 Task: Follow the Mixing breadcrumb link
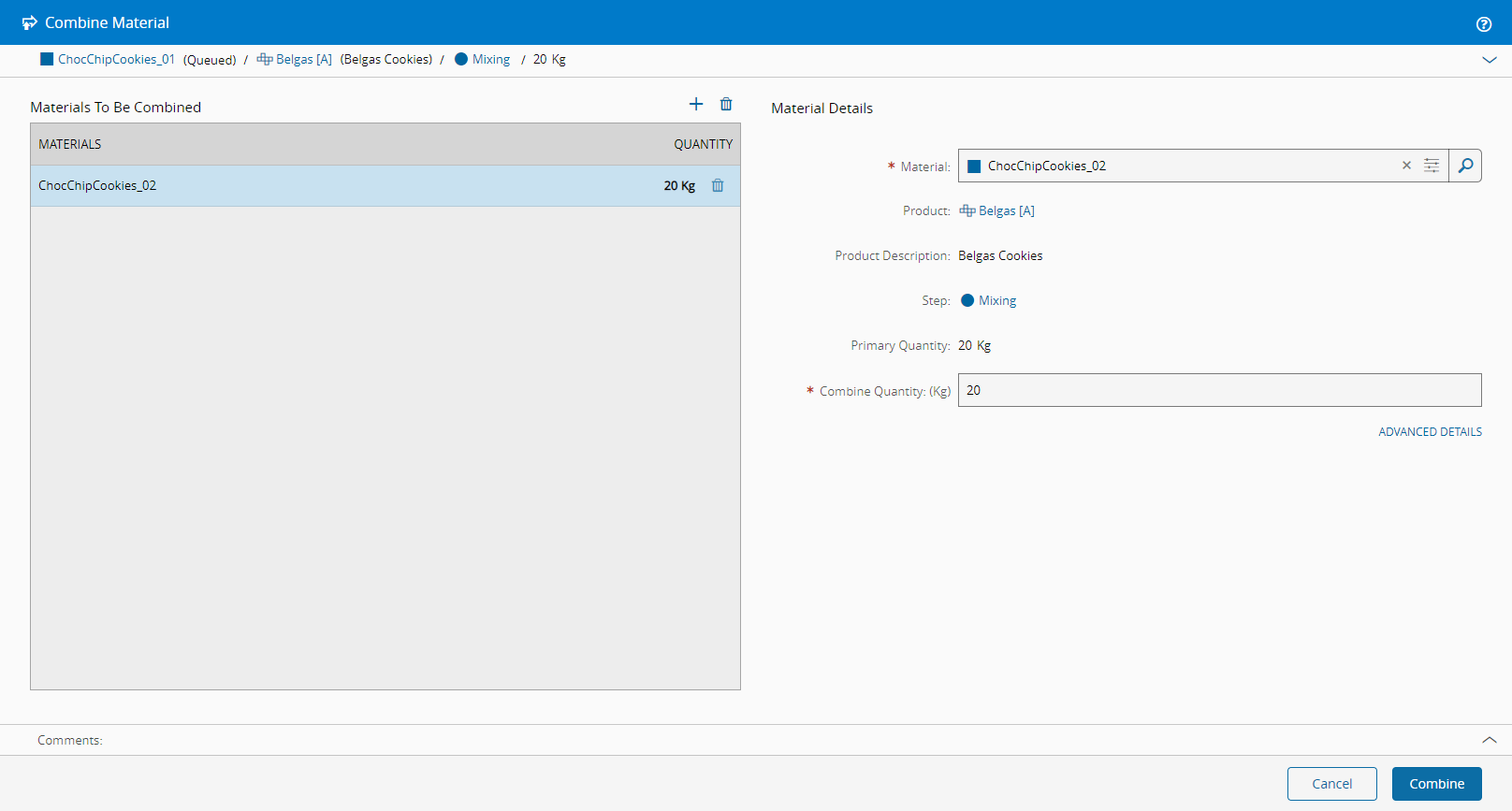pos(491,59)
